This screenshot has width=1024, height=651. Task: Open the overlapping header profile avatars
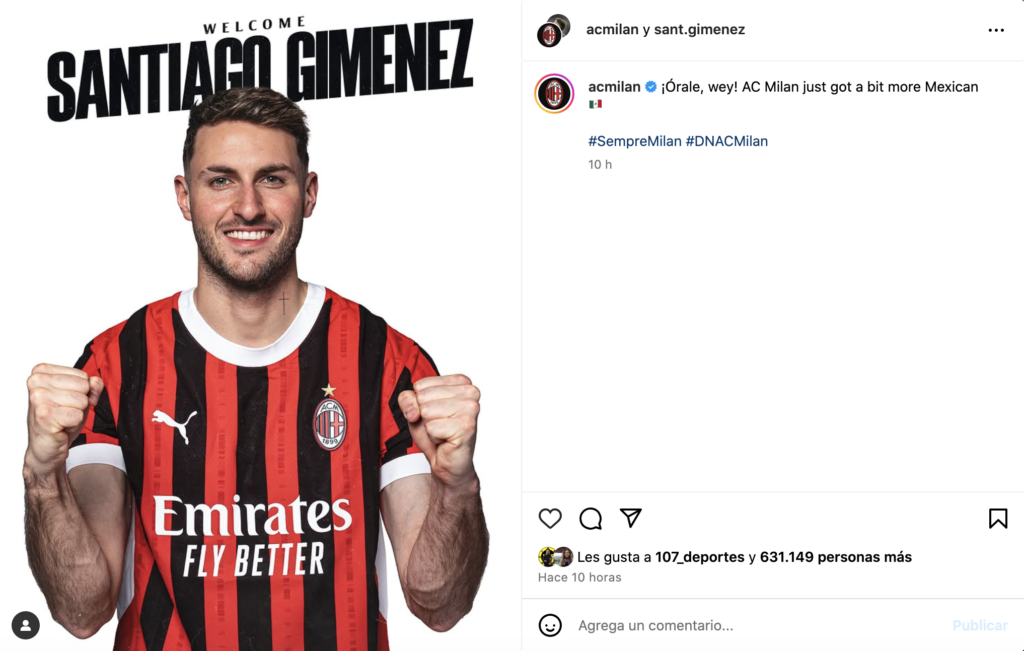[x=553, y=31]
